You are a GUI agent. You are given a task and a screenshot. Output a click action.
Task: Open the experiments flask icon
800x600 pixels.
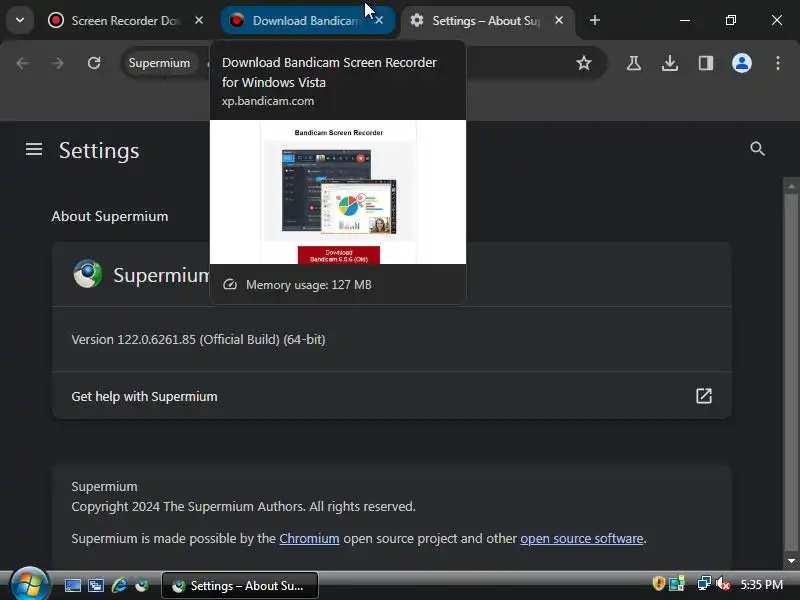(x=634, y=63)
